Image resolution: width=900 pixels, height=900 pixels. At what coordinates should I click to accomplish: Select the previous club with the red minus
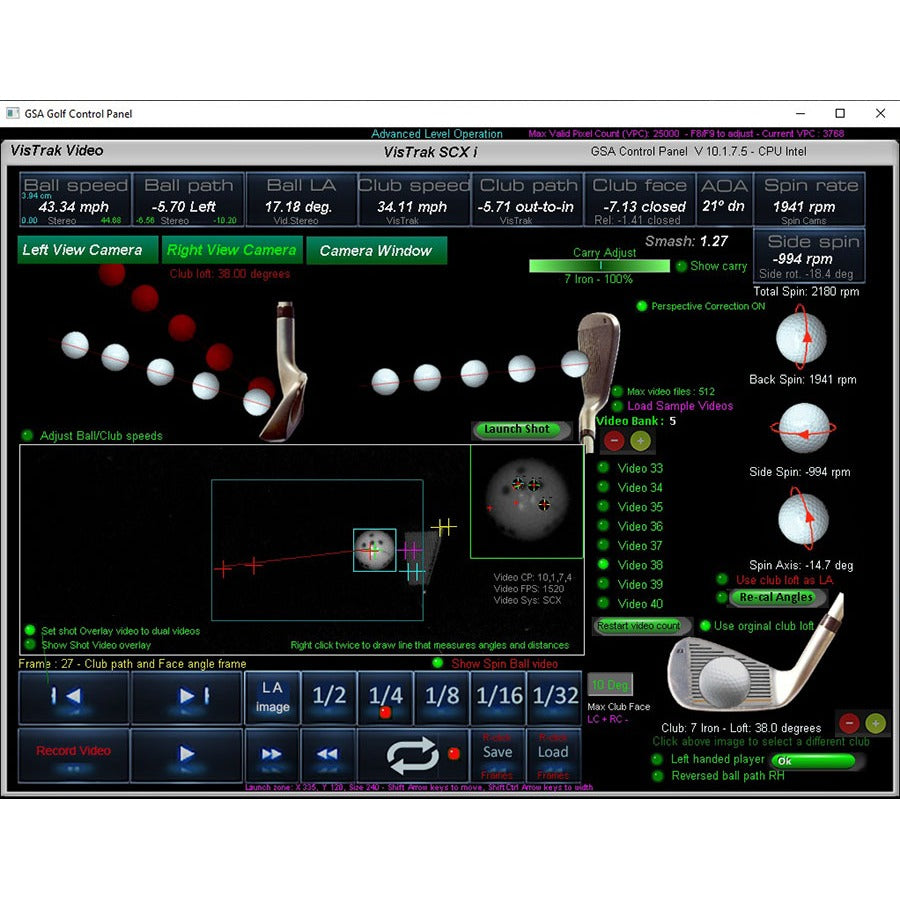pyautogui.click(x=849, y=723)
